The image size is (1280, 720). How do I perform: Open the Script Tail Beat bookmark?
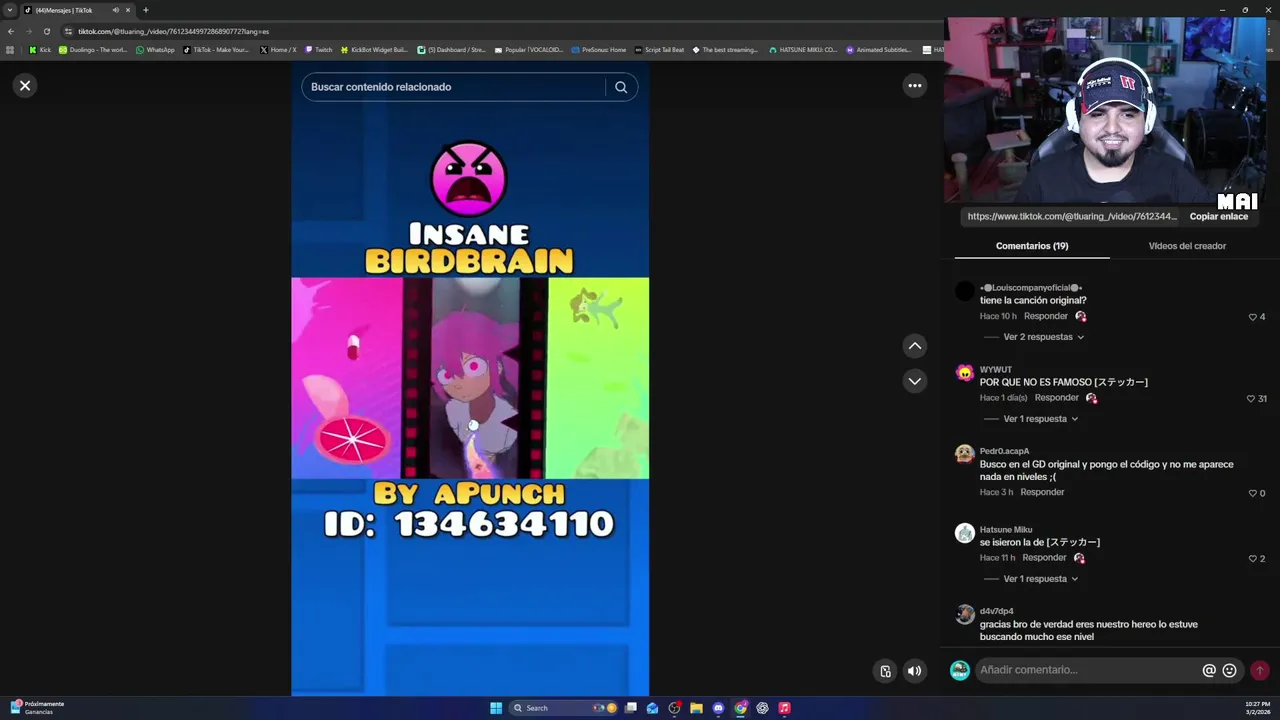coord(659,49)
